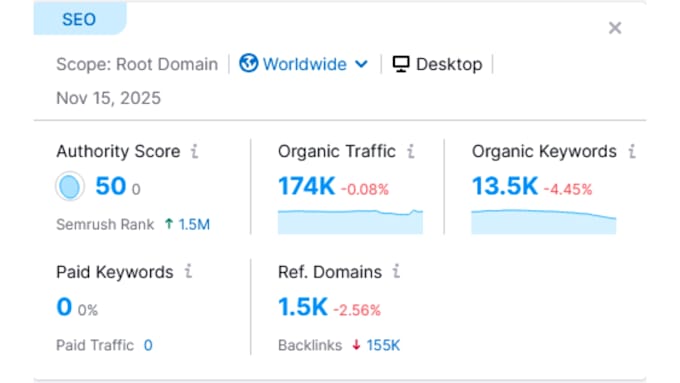This screenshot has width=680, height=383.
Task: Click the Authority Score heading
Action: point(118,151)
